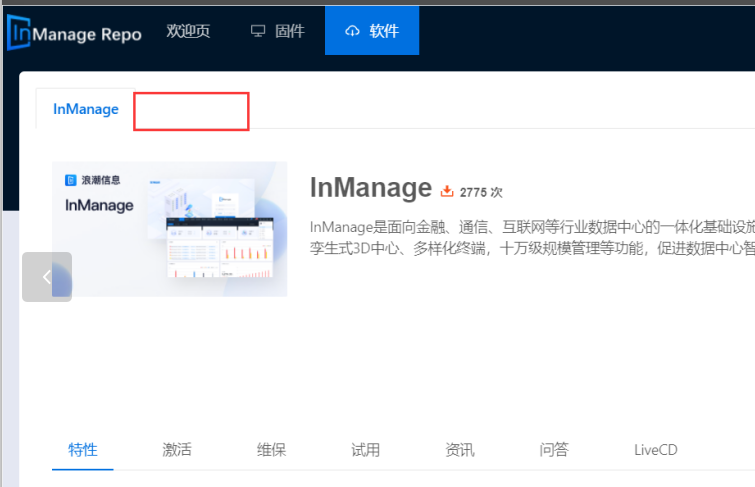
Task: Click the 2775 次 download count
Action: click(481, 191)
